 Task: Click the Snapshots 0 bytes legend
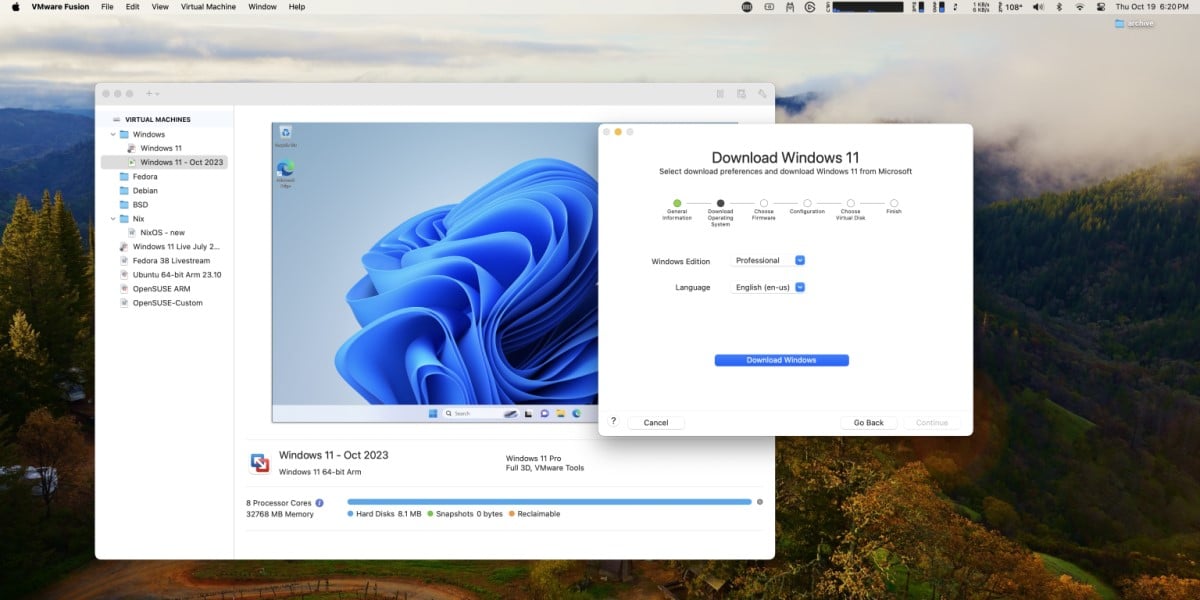465,514
